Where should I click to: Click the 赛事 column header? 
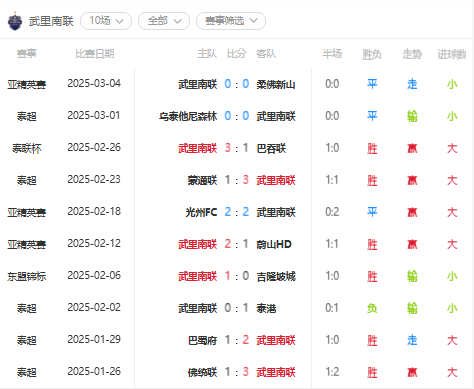point(27,54)
